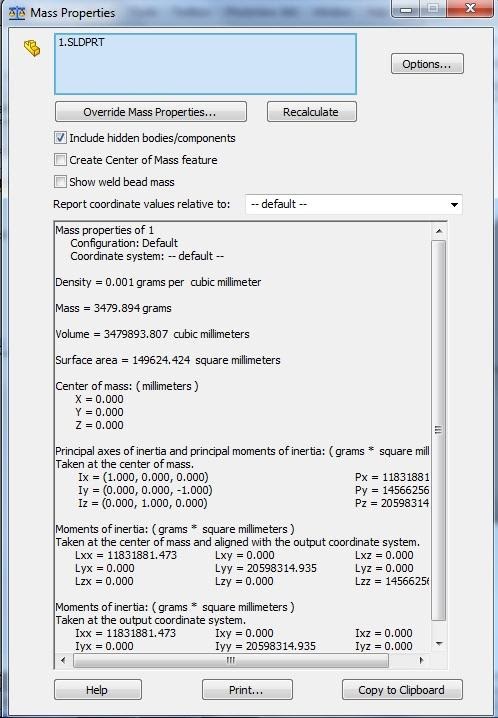The image size is (498, 718).
Task: Click Override Mass Properties... button
Action: [151, 112]
